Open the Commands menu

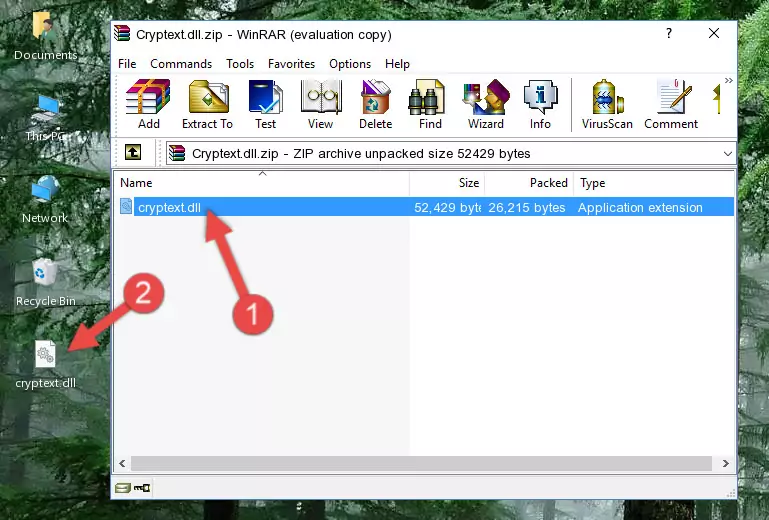click(x=181, y=64)
